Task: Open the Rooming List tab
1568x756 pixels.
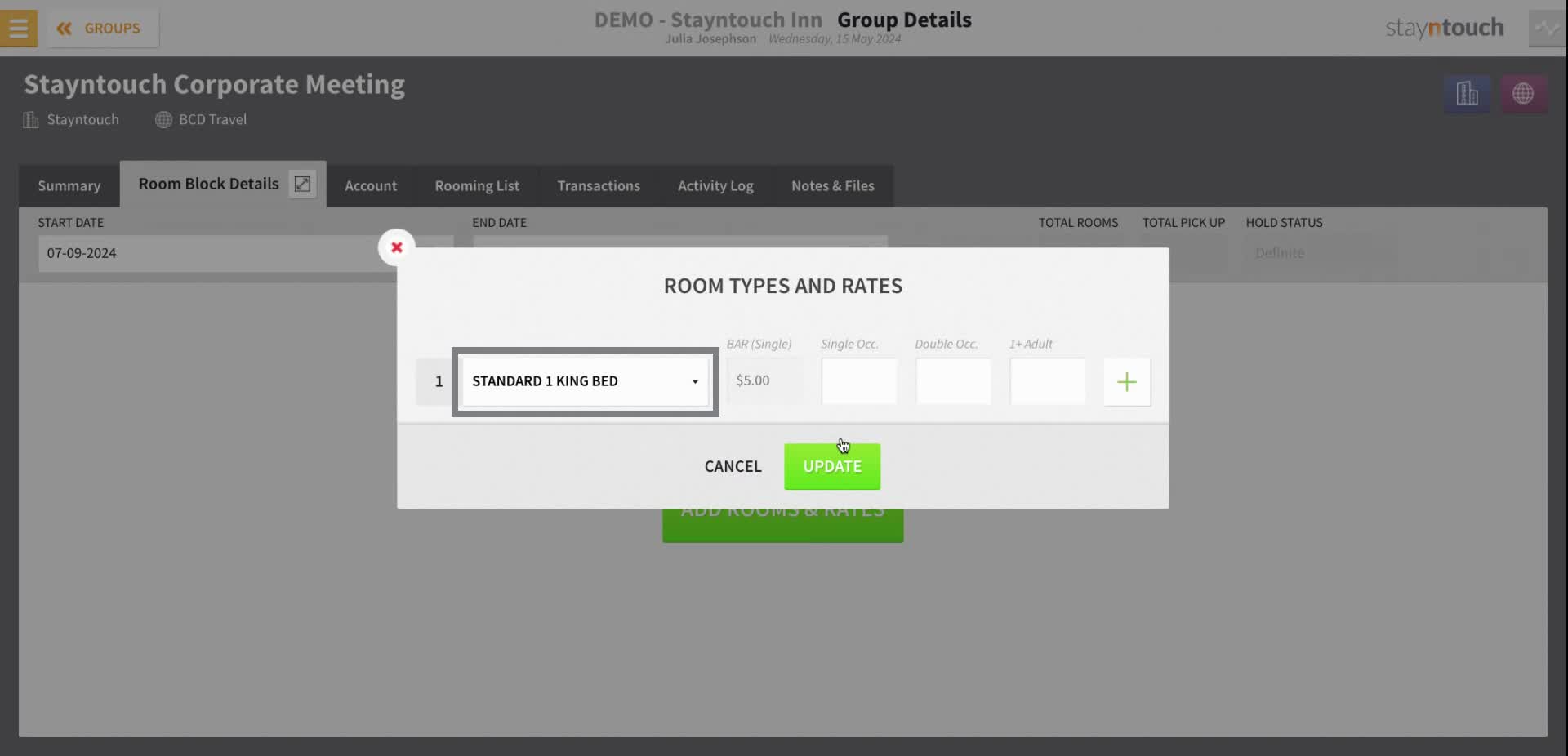Action: point(477,185)
